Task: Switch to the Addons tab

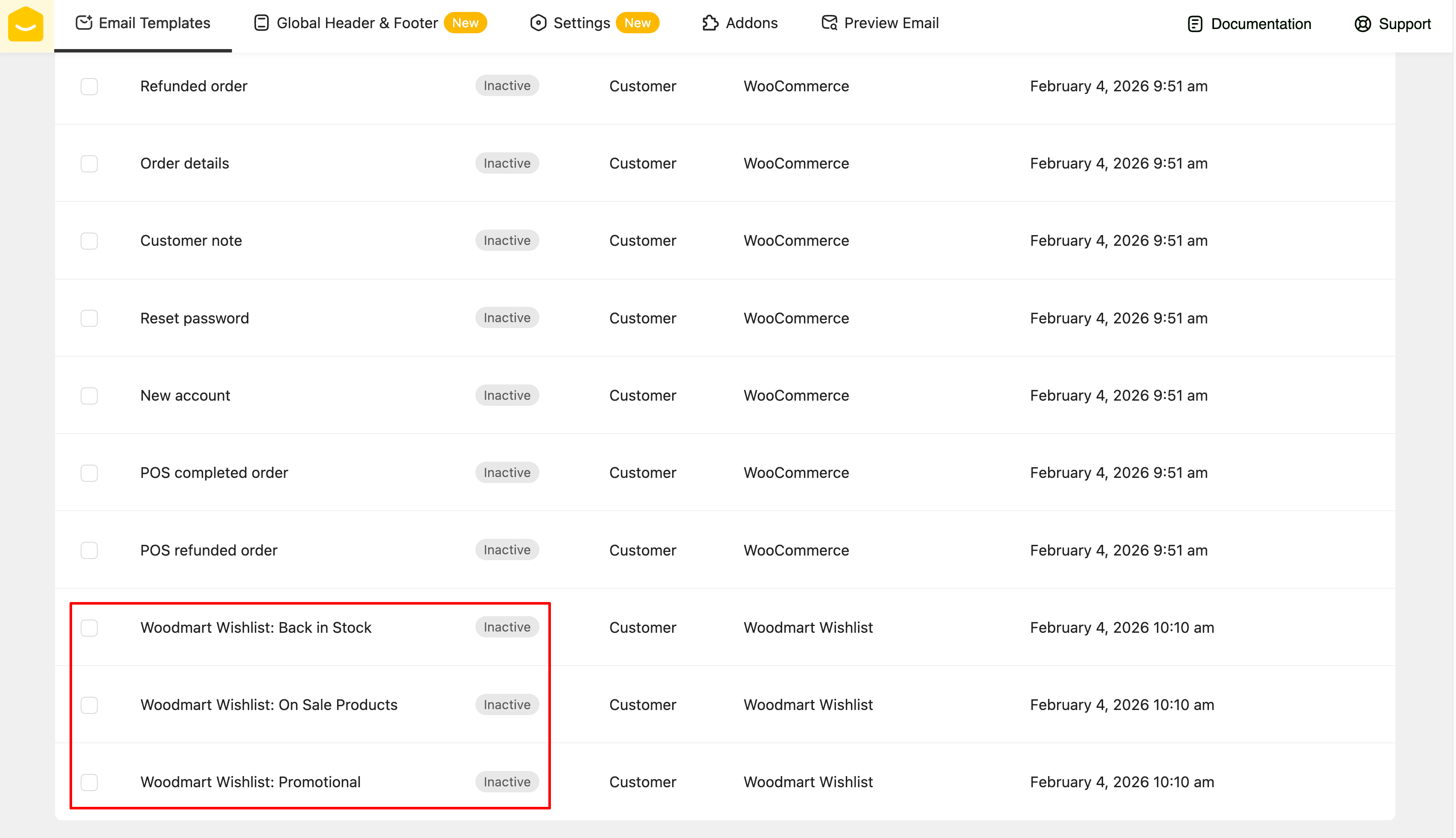Action: [x=751, y=23]
